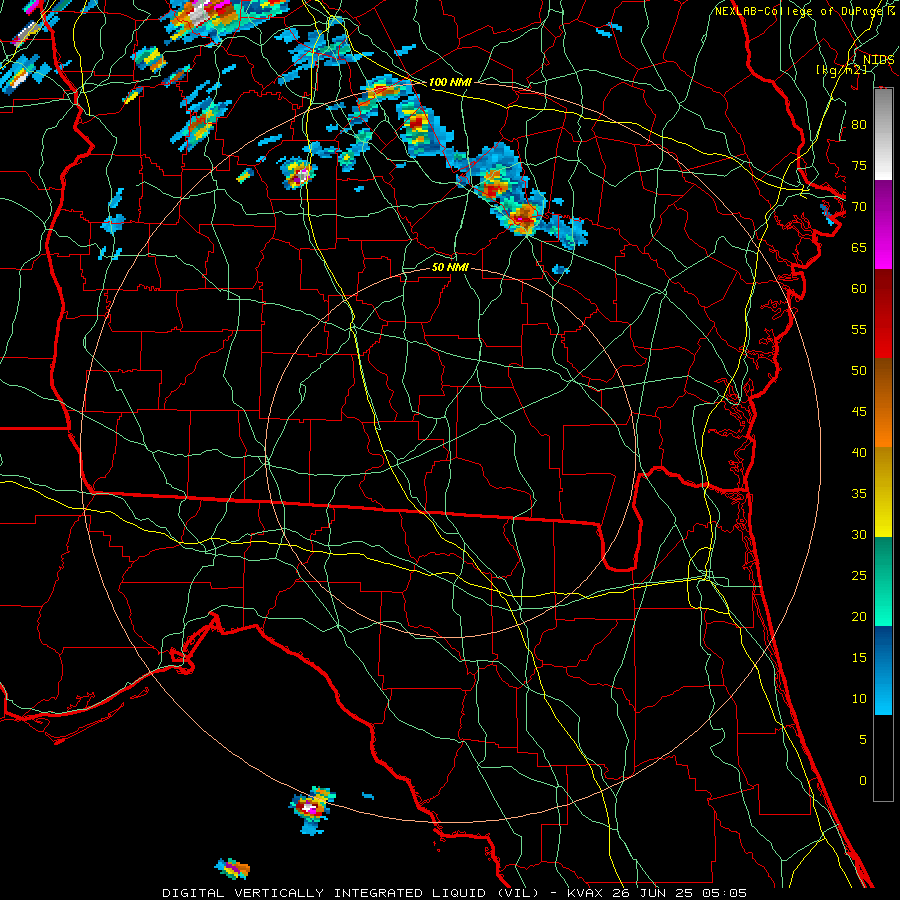
Task: Click the 26 JUN 25 05:05 timestamp
Action: pyautogui.click(x=679, y=893)
